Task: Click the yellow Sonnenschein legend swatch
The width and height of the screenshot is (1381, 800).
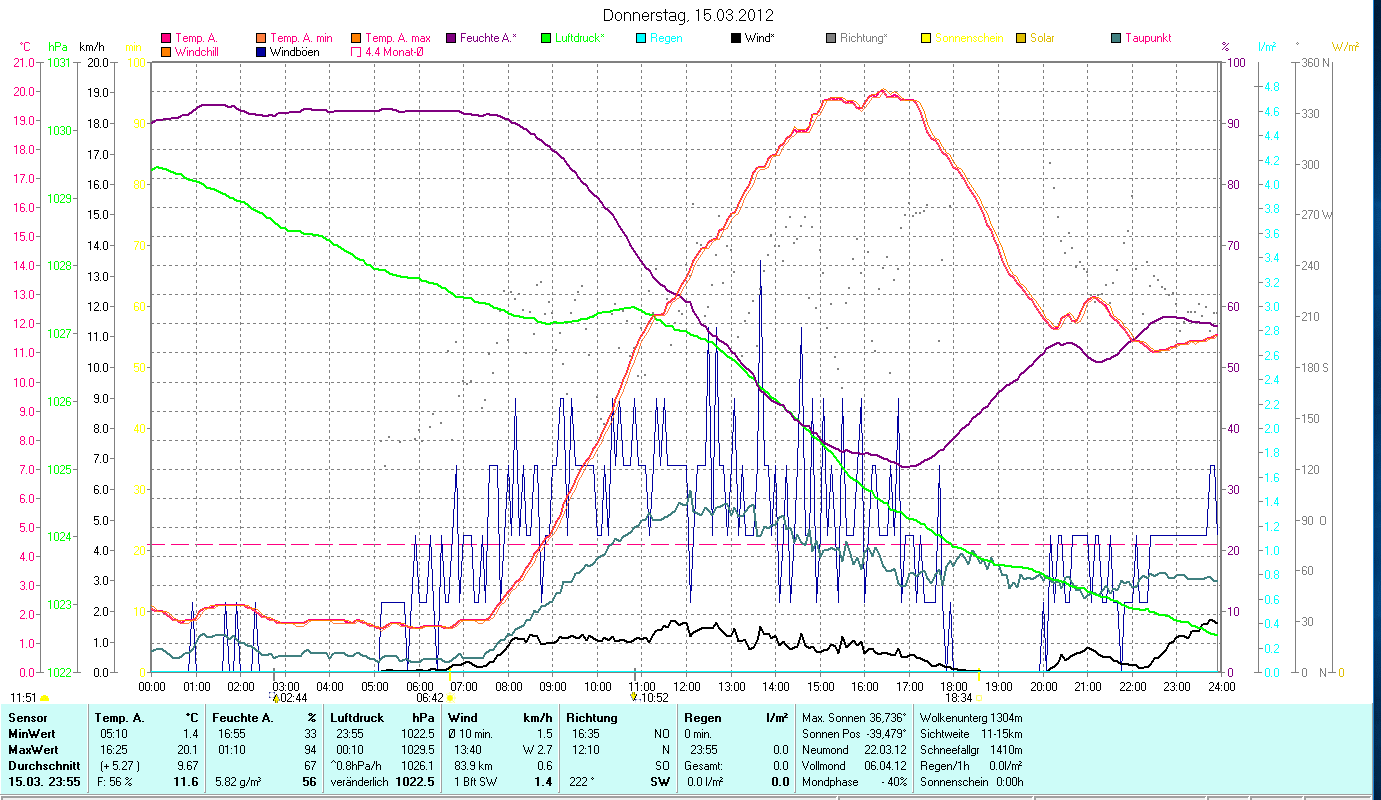Action: (926, 38)
